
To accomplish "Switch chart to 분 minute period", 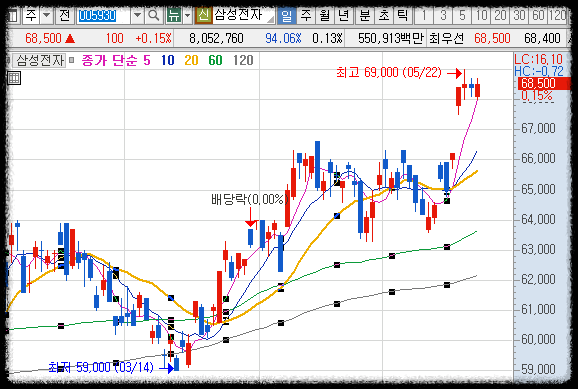I will point(365,16).
